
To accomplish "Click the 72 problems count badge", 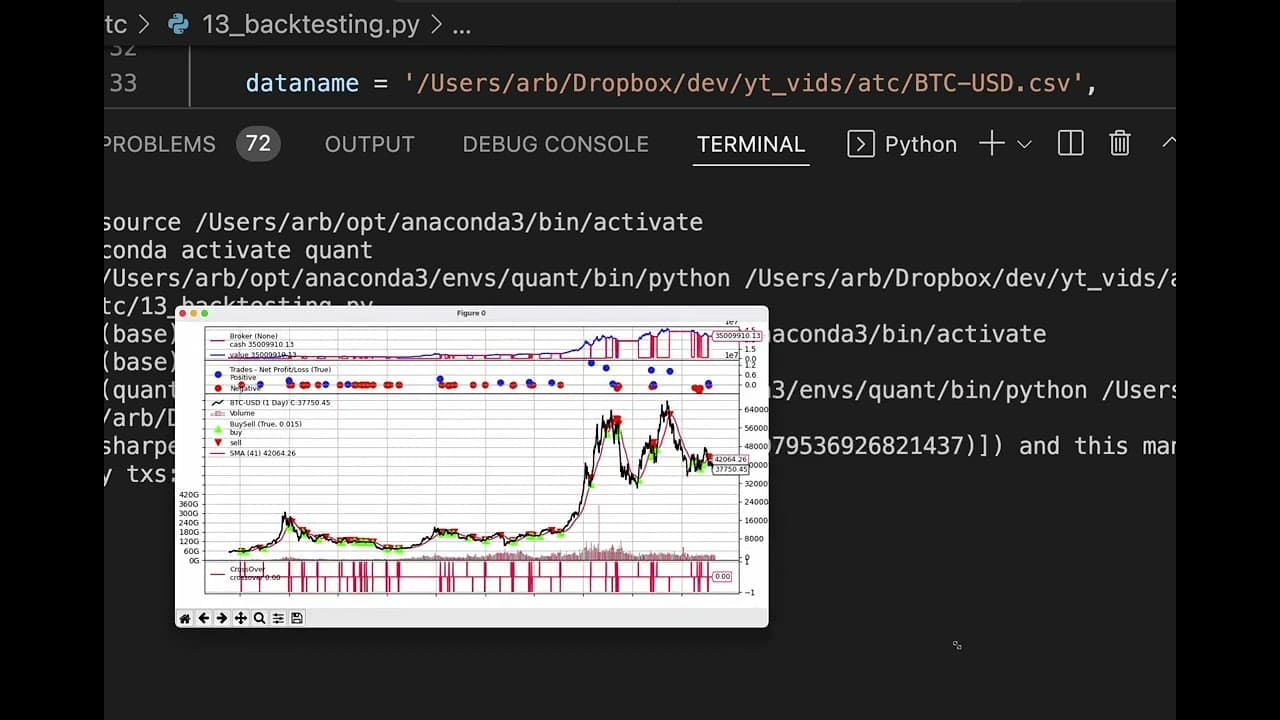I will 258,144.
